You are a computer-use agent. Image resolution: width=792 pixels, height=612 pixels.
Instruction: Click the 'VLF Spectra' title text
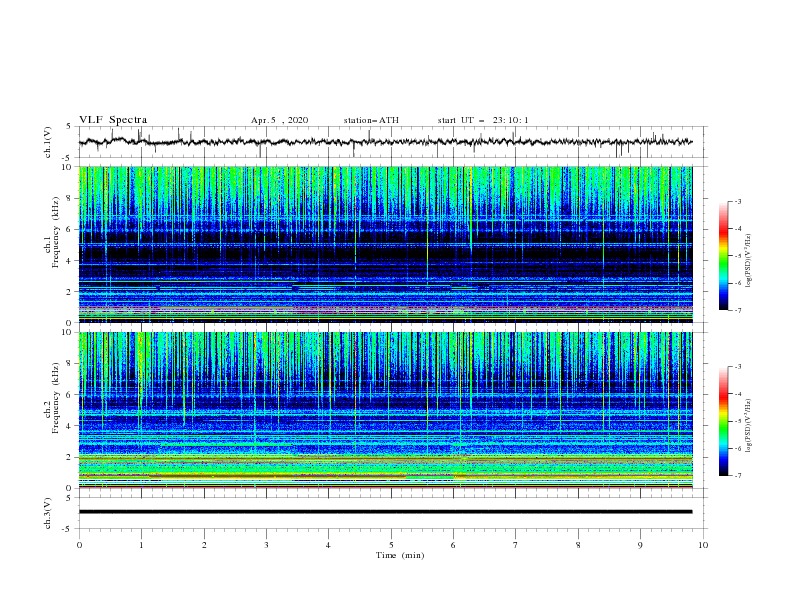tap(113, 120)
